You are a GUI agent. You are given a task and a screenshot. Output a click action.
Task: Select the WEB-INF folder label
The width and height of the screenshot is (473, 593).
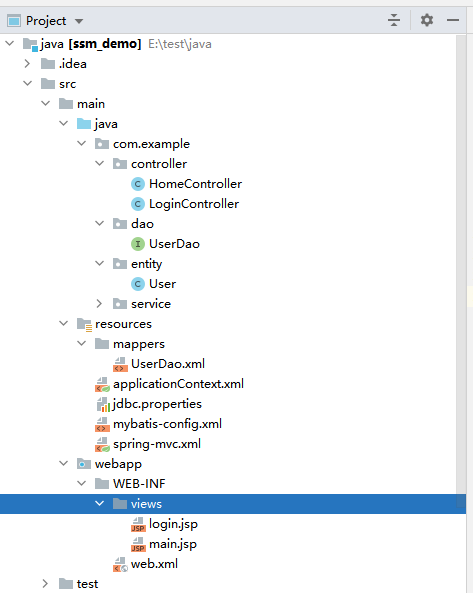[139, 484]
